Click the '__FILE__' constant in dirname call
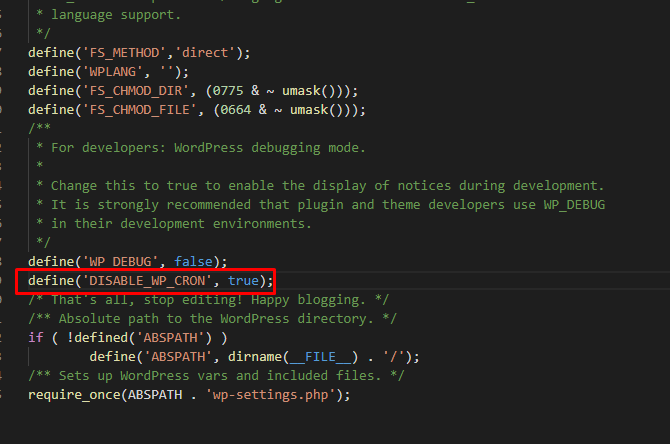 [323, 357]
